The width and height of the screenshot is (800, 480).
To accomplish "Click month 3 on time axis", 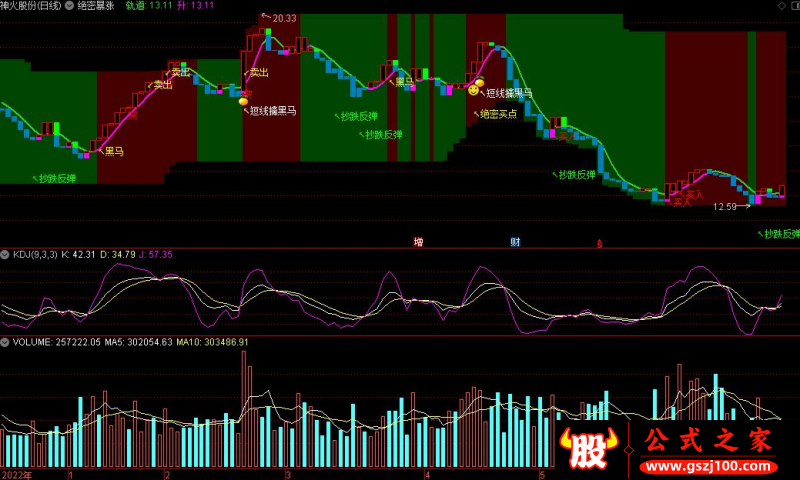I will coord(288,475).
